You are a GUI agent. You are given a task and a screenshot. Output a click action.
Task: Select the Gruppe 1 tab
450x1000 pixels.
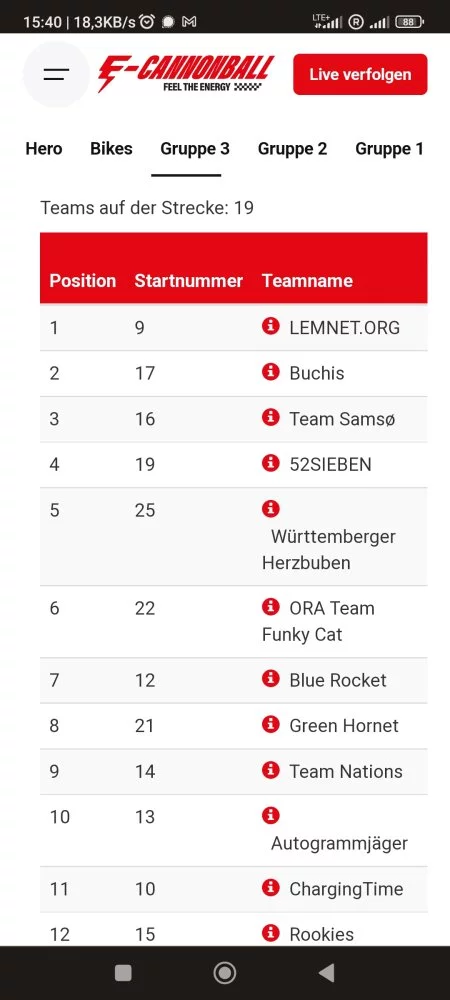389,149
